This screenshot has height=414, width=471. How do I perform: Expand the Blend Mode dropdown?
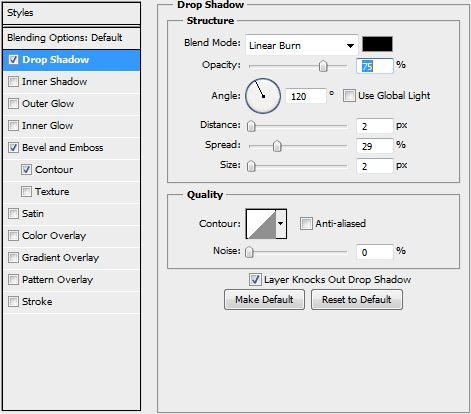302,45
